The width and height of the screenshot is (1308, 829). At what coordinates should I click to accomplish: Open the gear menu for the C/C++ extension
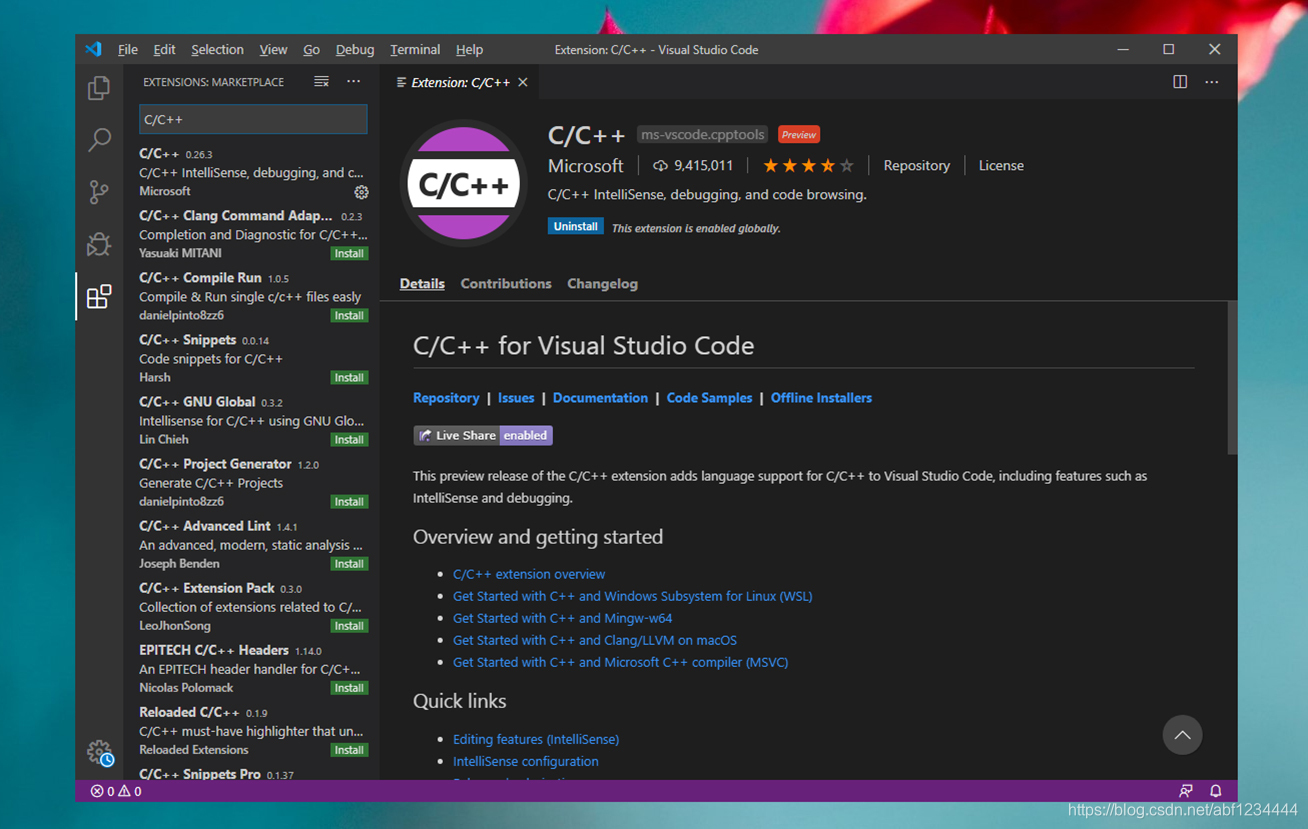click(x=361, y=192)
